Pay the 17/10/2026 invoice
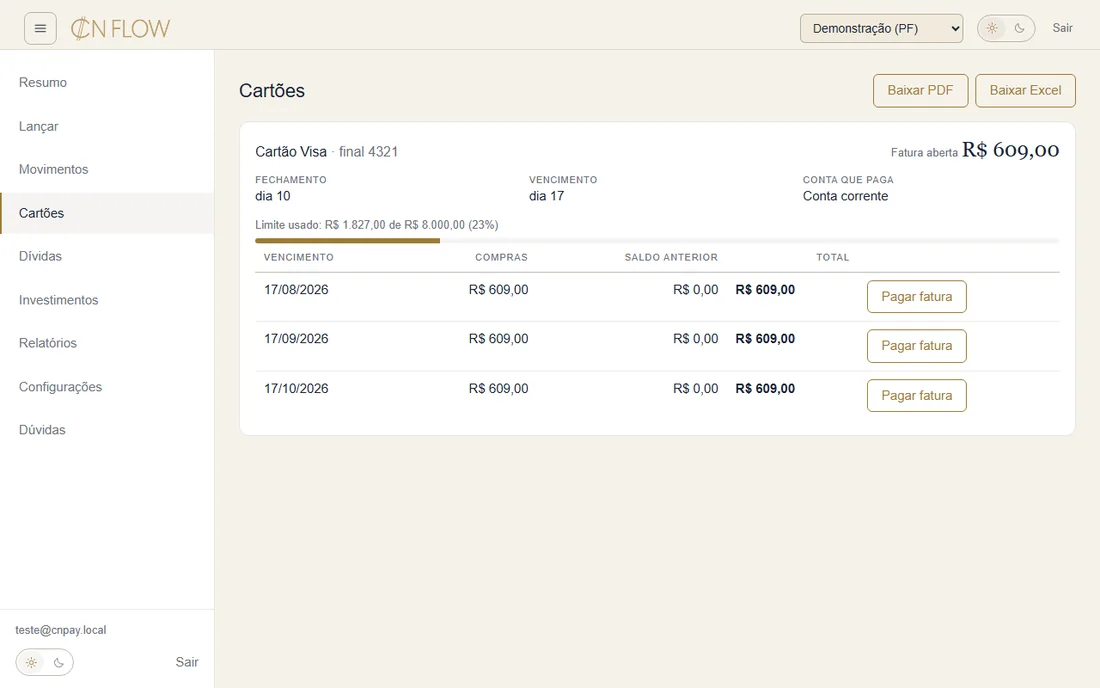This screenshot has height=688, width=1100. click(916, 396)
